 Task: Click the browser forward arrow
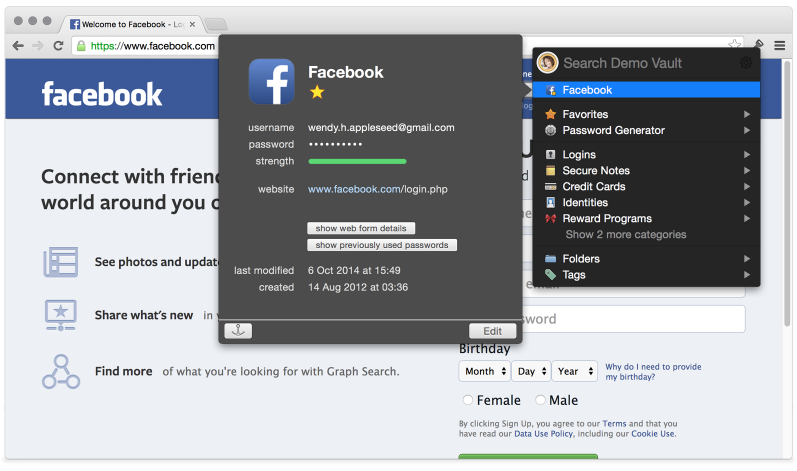(x=38, y=46)
